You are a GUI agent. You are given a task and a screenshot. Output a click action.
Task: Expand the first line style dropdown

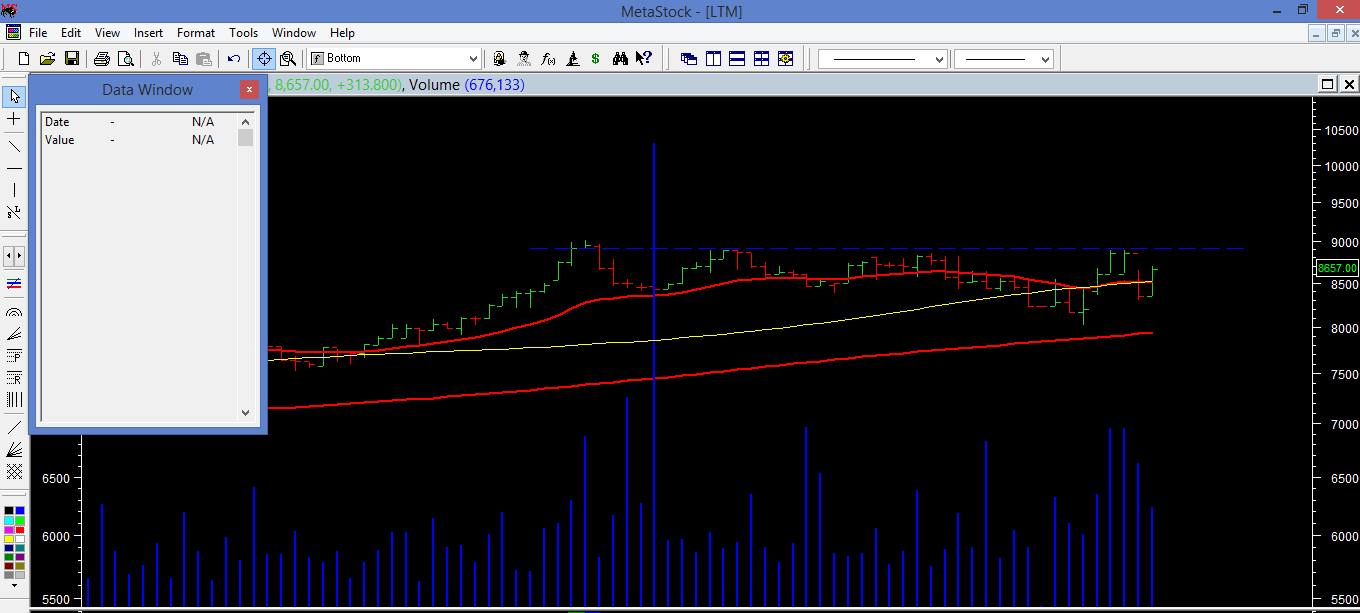coord(939,59)
